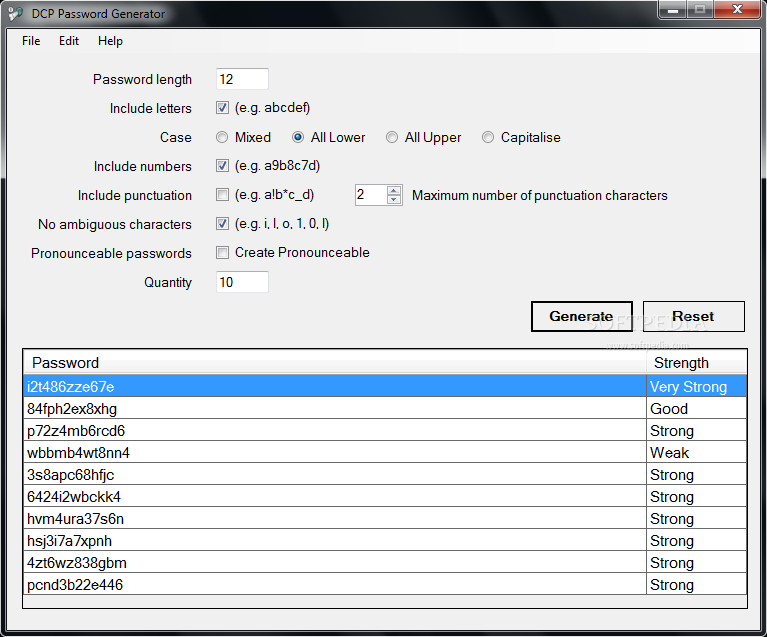Select the Capitalise case option
The image size is (767, 637).
click(488, 137)
